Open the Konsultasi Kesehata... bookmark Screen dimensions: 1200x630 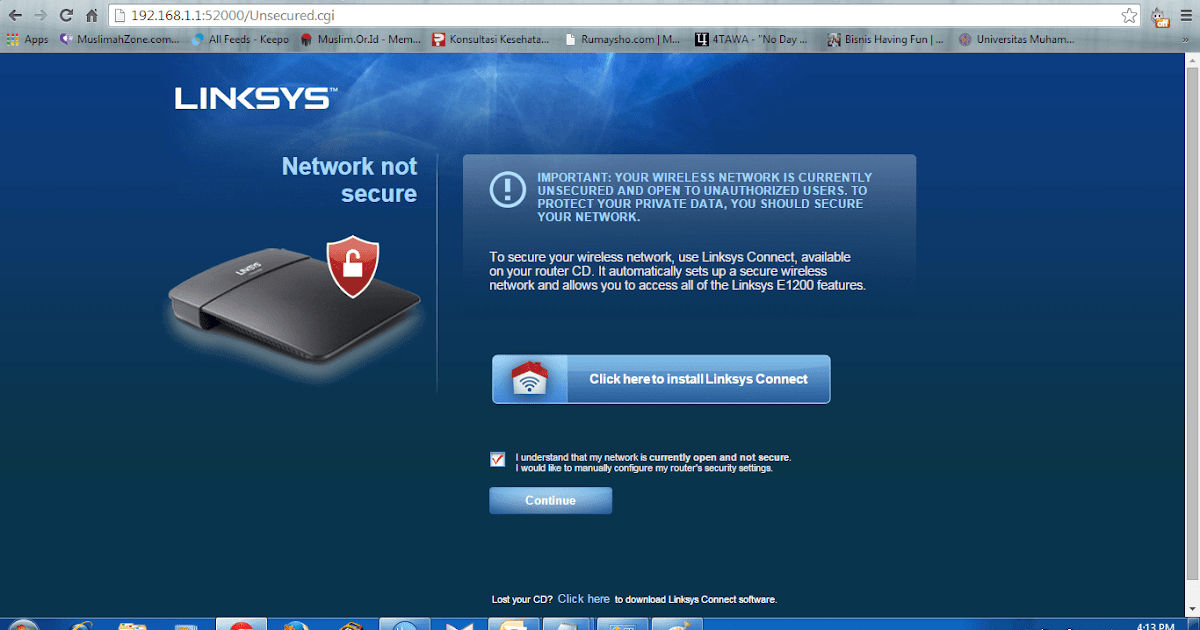pos(491,40)
